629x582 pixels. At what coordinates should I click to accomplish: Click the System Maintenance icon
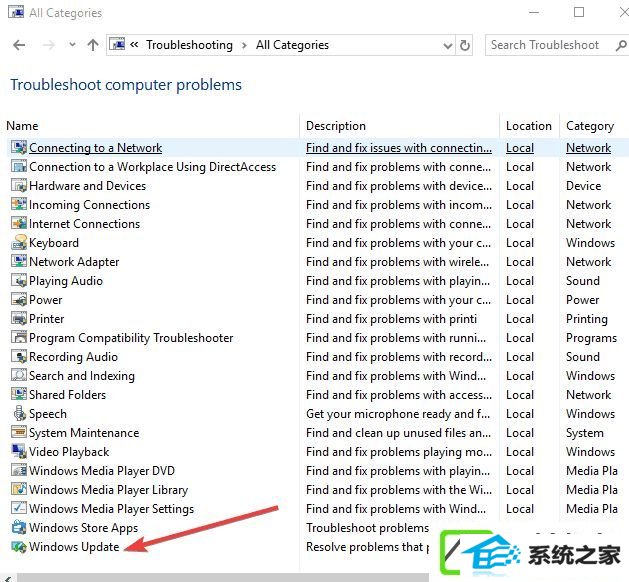(x=19, y=432)
